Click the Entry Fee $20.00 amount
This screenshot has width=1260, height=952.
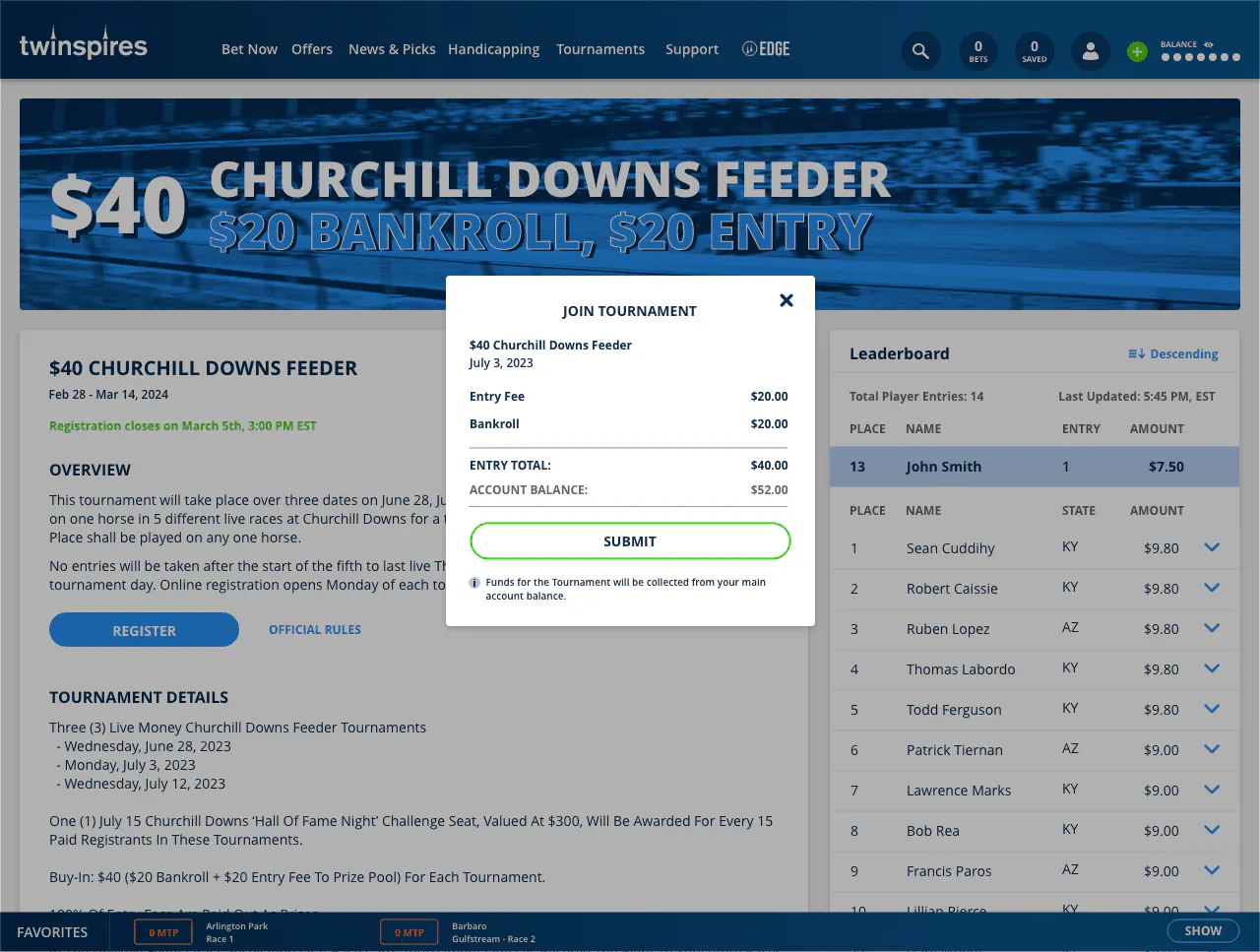[769, 397]
